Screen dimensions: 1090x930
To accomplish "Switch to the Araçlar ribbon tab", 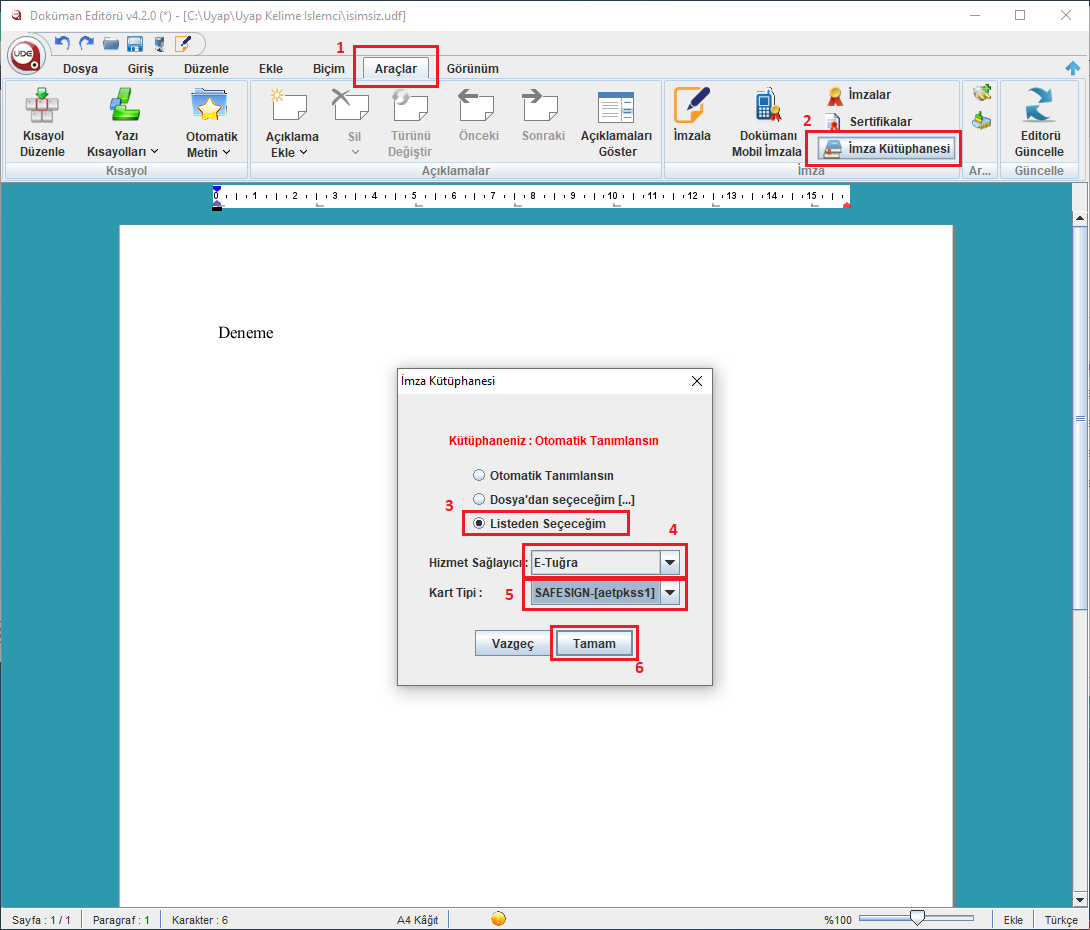I will pos(396,68).
